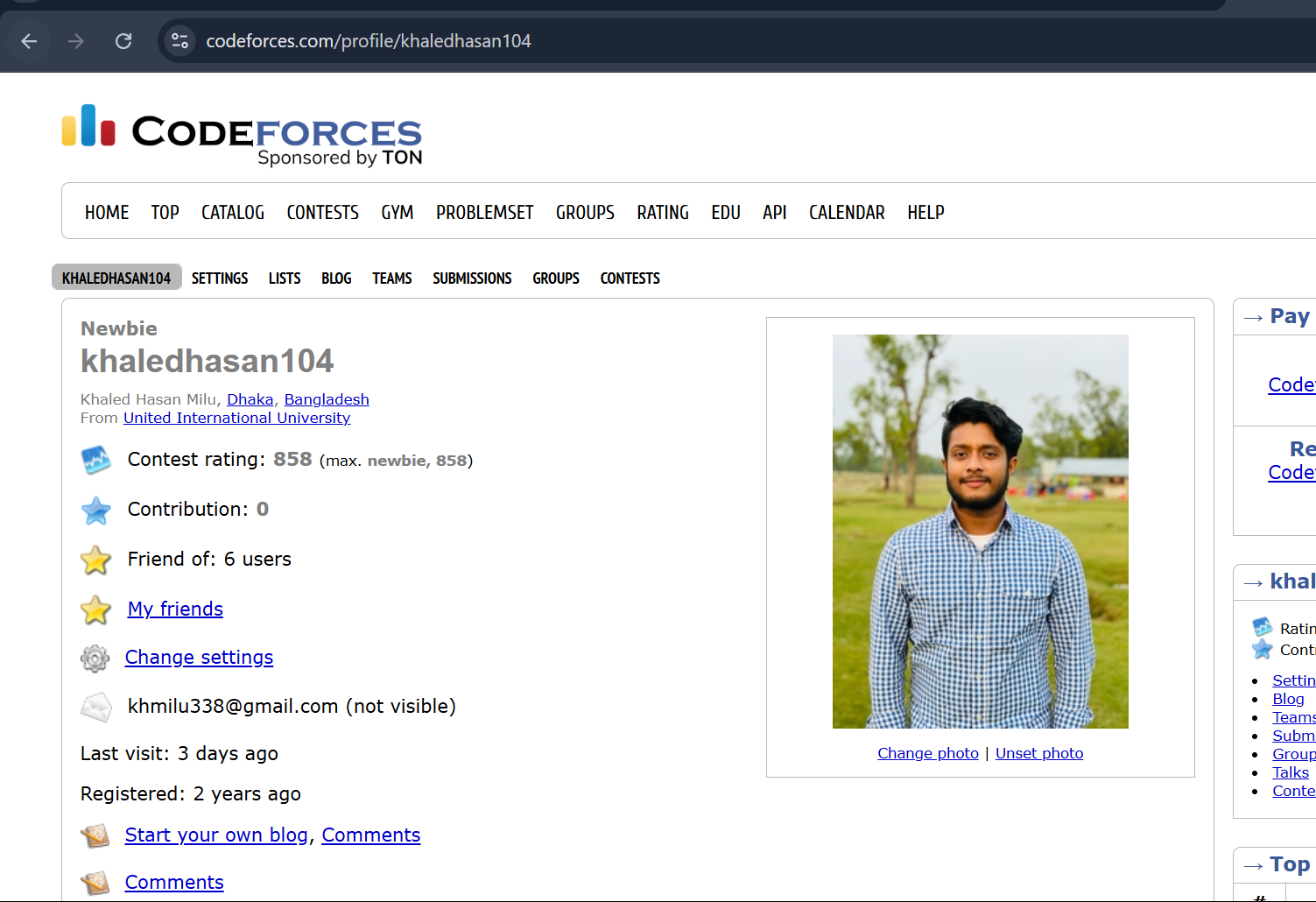
Task: Click the gear icon beside Change settings
Action: (x=95, y=658)
